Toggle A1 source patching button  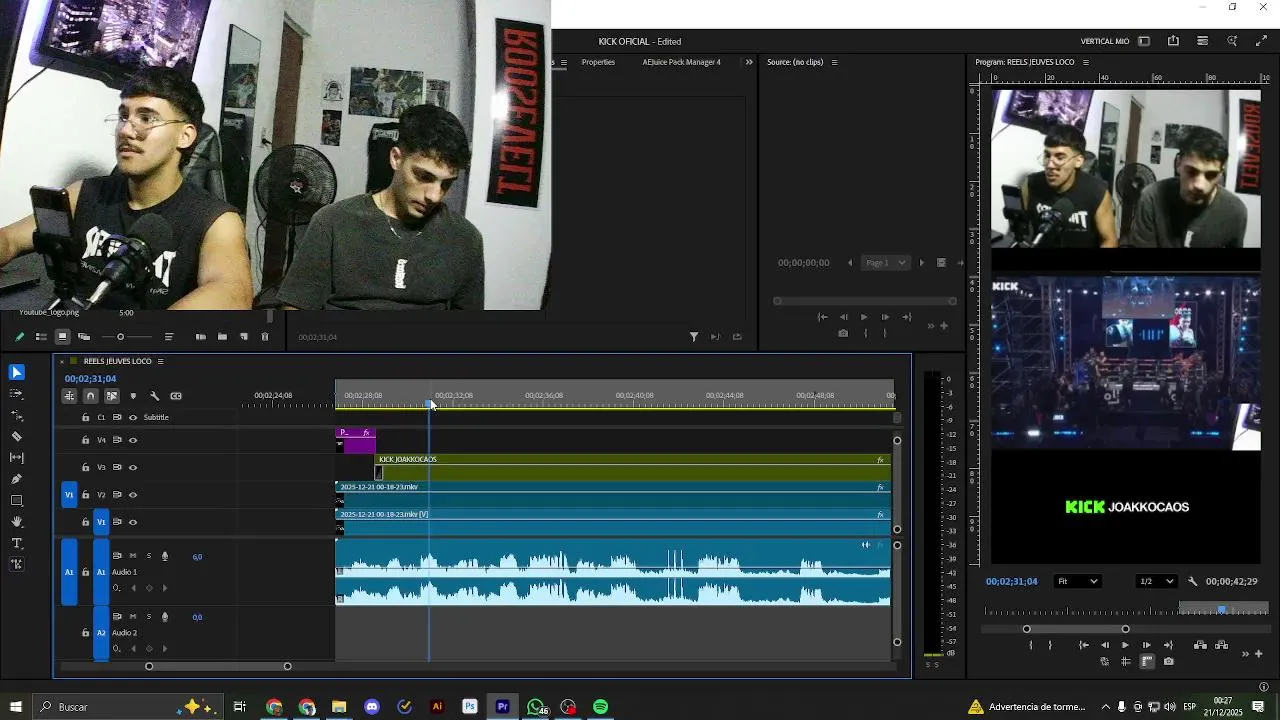point(69,572)
